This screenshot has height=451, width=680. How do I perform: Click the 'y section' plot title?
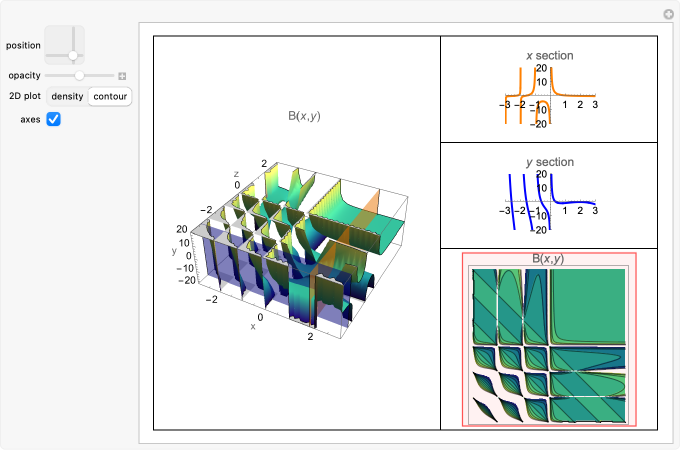tap(549, 162)
